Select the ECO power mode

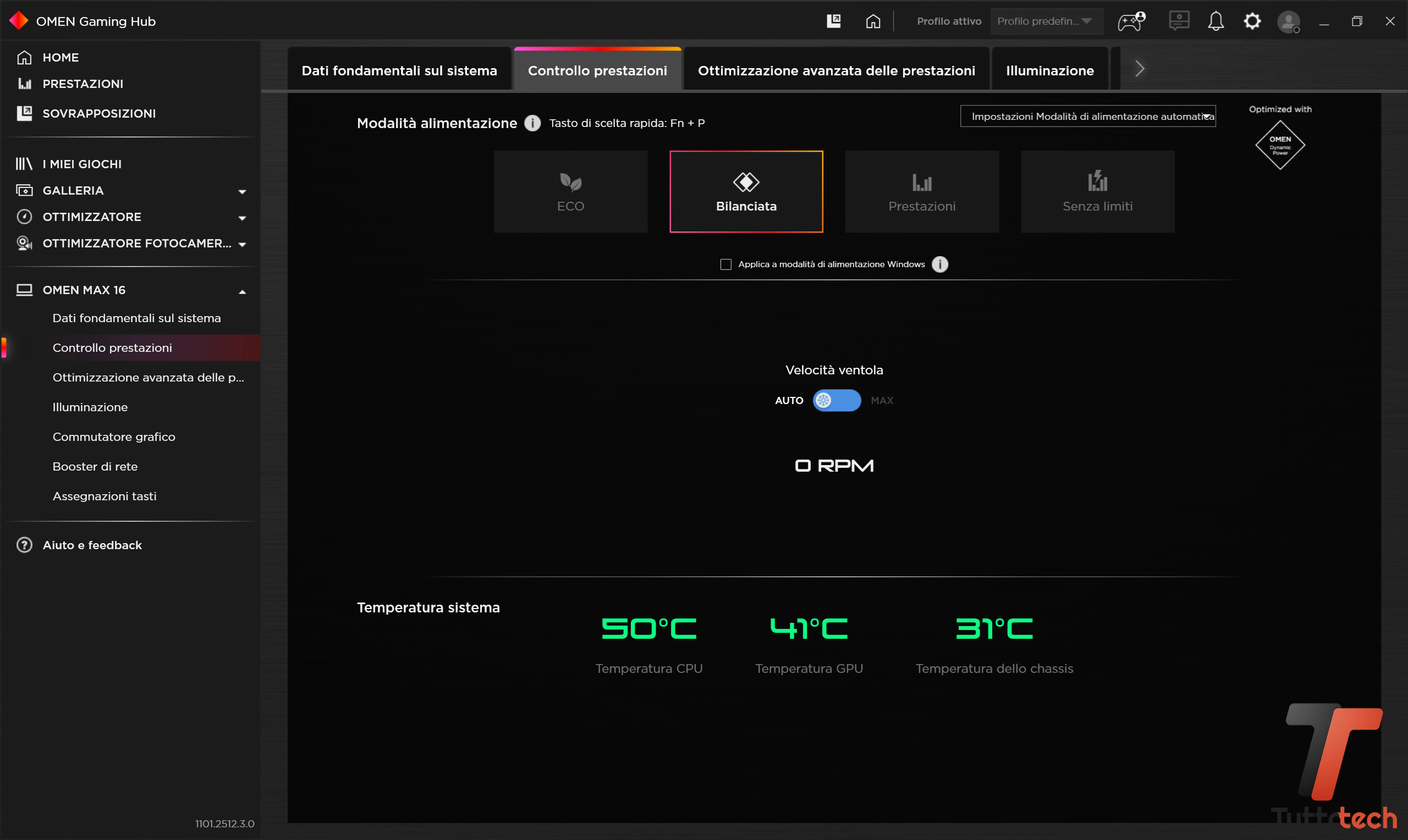[570, 191]
